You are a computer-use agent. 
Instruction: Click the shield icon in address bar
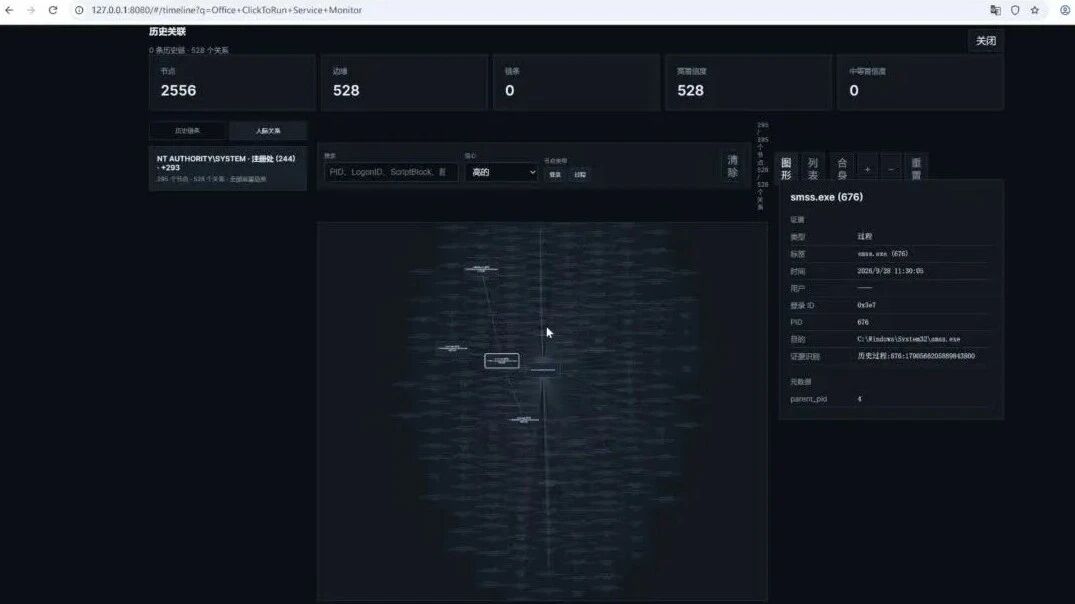click(1015, 10)
